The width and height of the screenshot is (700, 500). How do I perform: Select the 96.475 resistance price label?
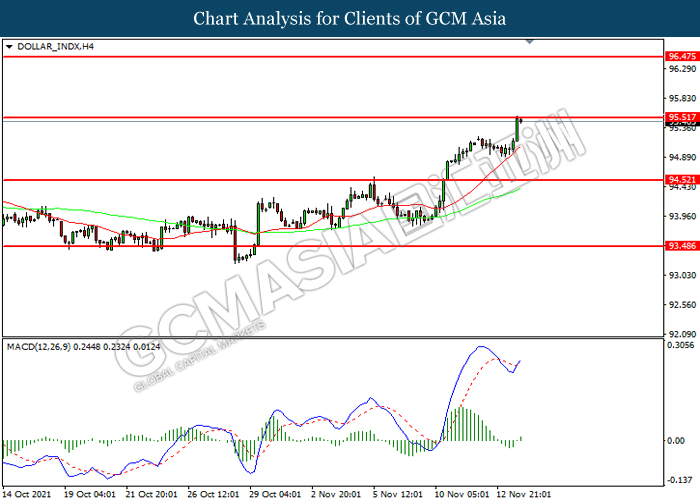click(x=682, y=56)
